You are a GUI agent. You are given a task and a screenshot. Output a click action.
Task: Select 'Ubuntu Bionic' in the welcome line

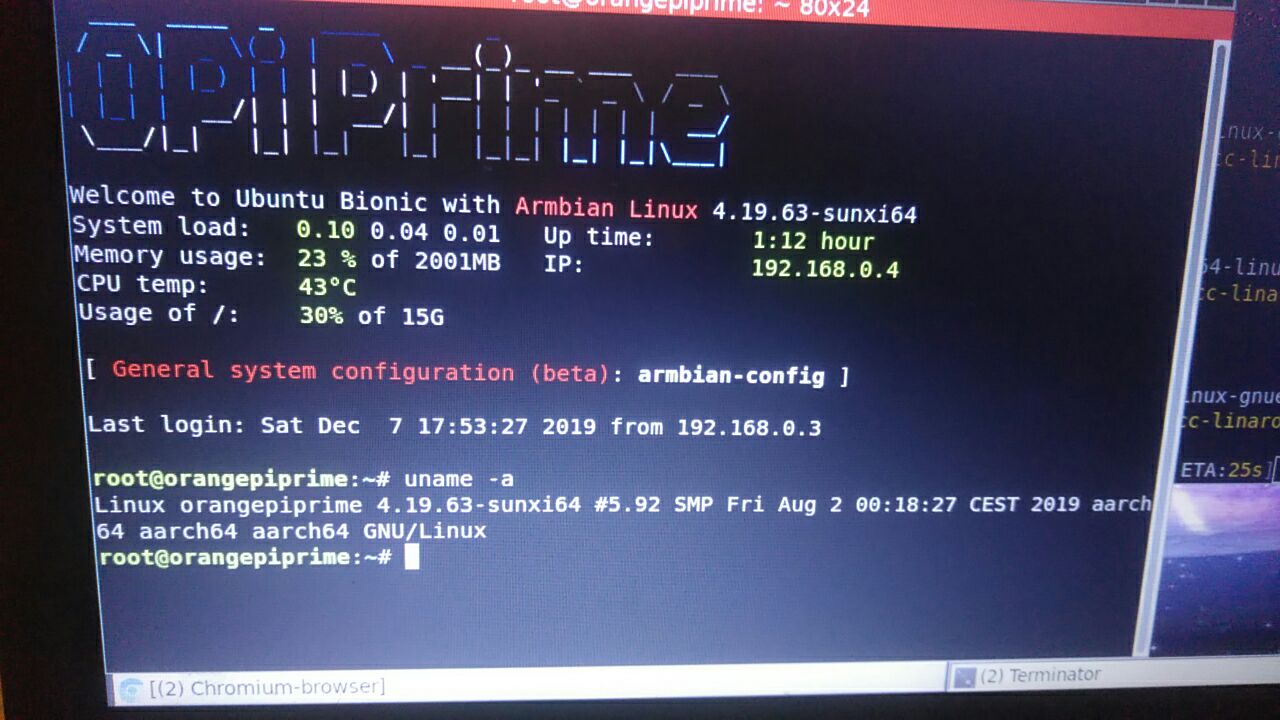click(333, 200)
